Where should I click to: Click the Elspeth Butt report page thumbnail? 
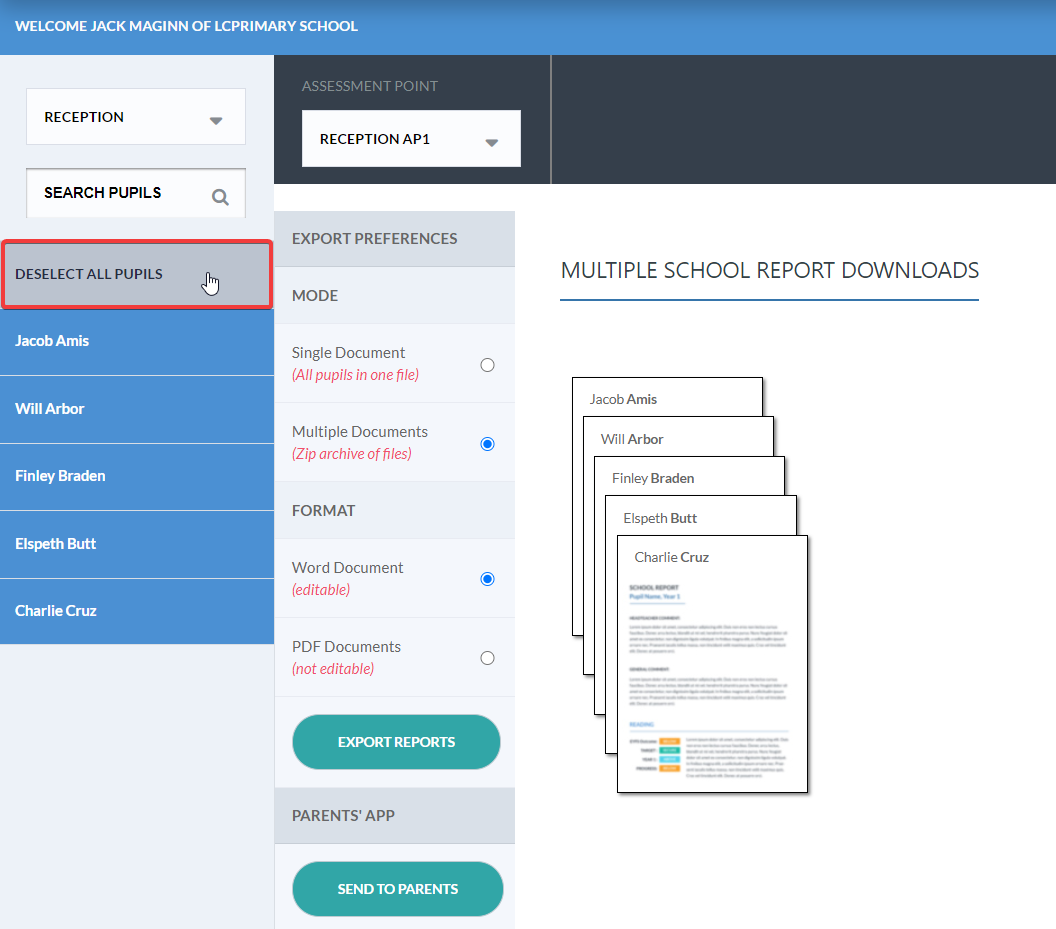(701, 517)
